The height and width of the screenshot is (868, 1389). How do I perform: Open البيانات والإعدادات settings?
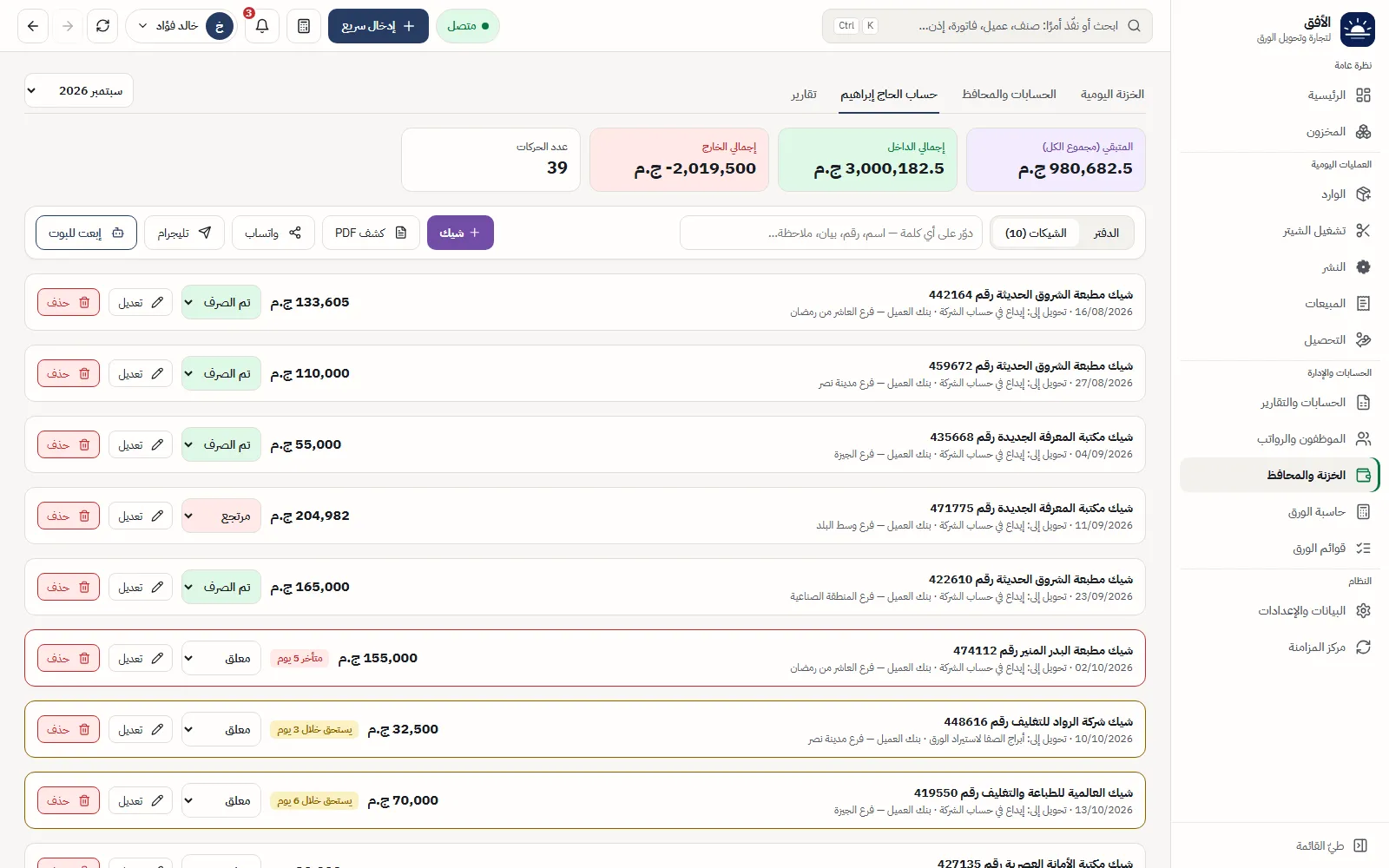click(x=1280, y=611)
